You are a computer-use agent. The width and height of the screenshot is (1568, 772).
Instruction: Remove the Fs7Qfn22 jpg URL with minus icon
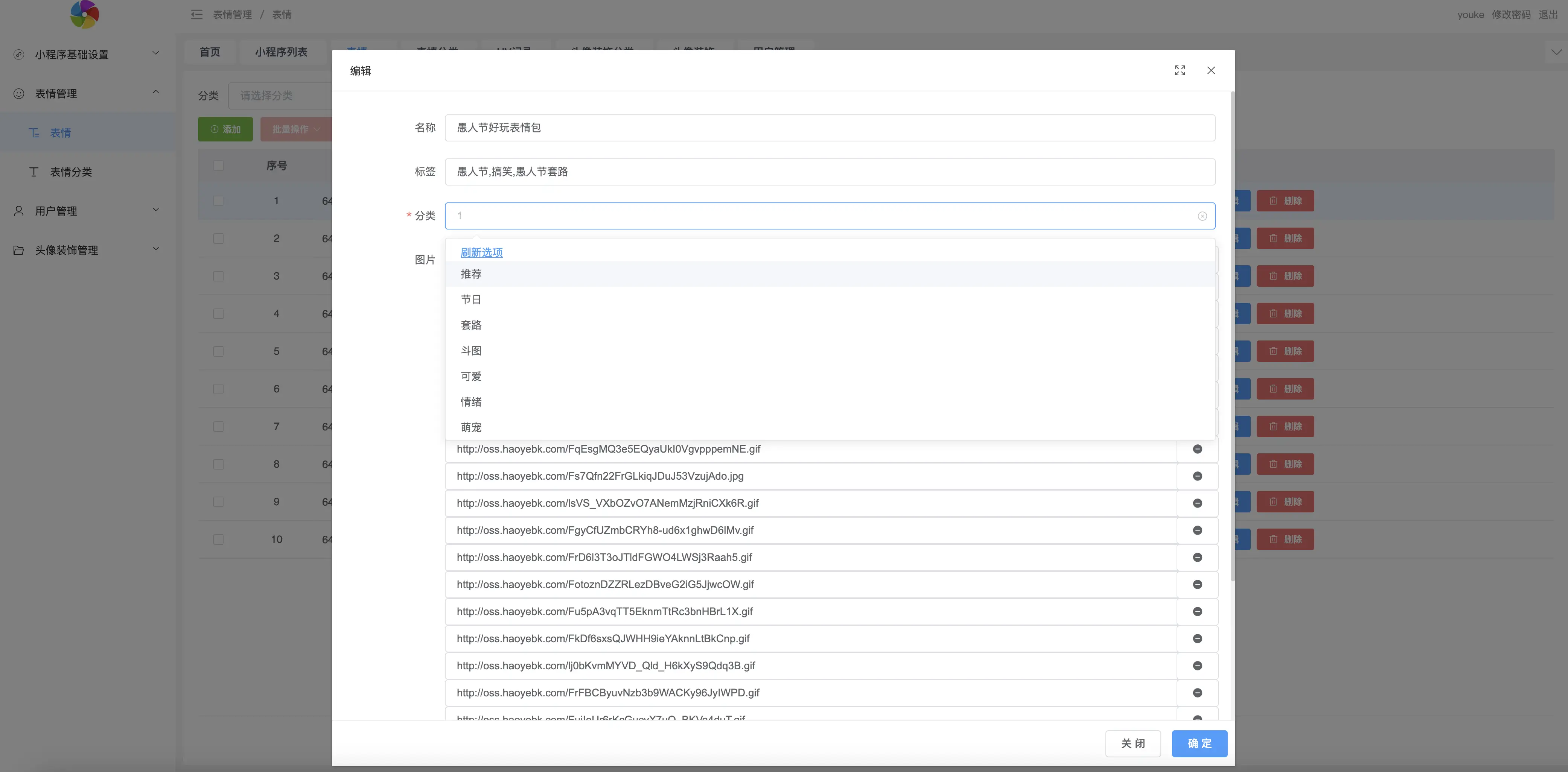click(x=1197, y=476)
